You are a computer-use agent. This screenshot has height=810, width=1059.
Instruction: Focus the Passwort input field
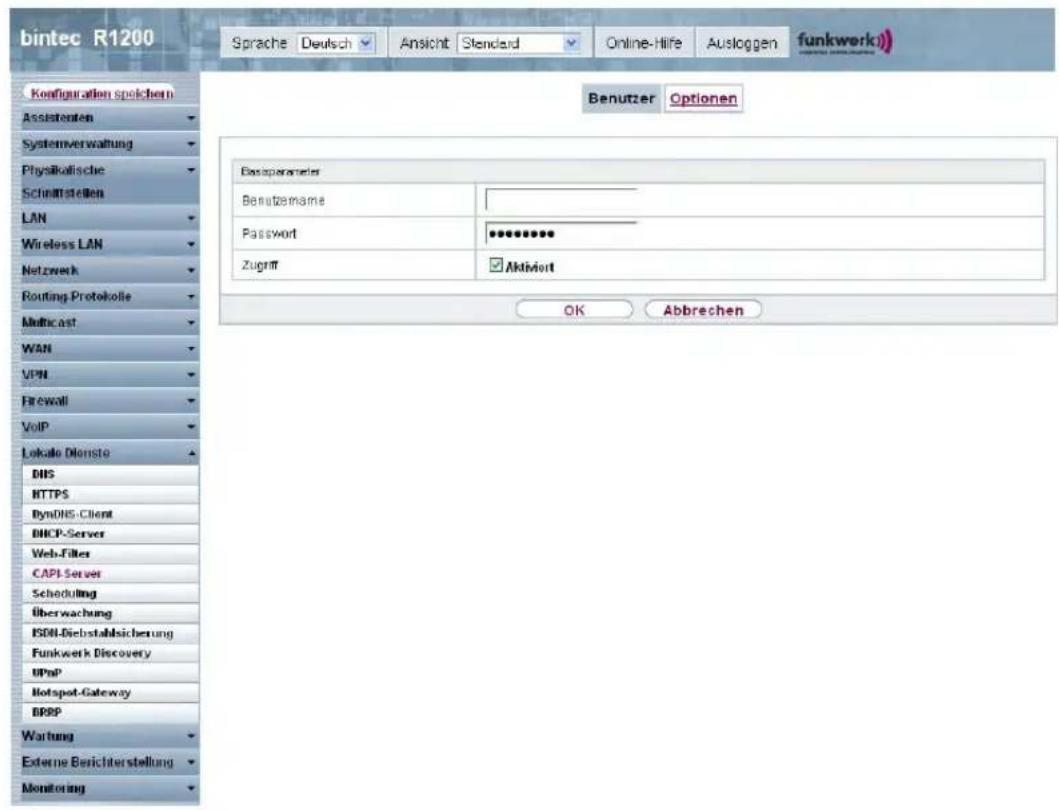pos(561,233)
